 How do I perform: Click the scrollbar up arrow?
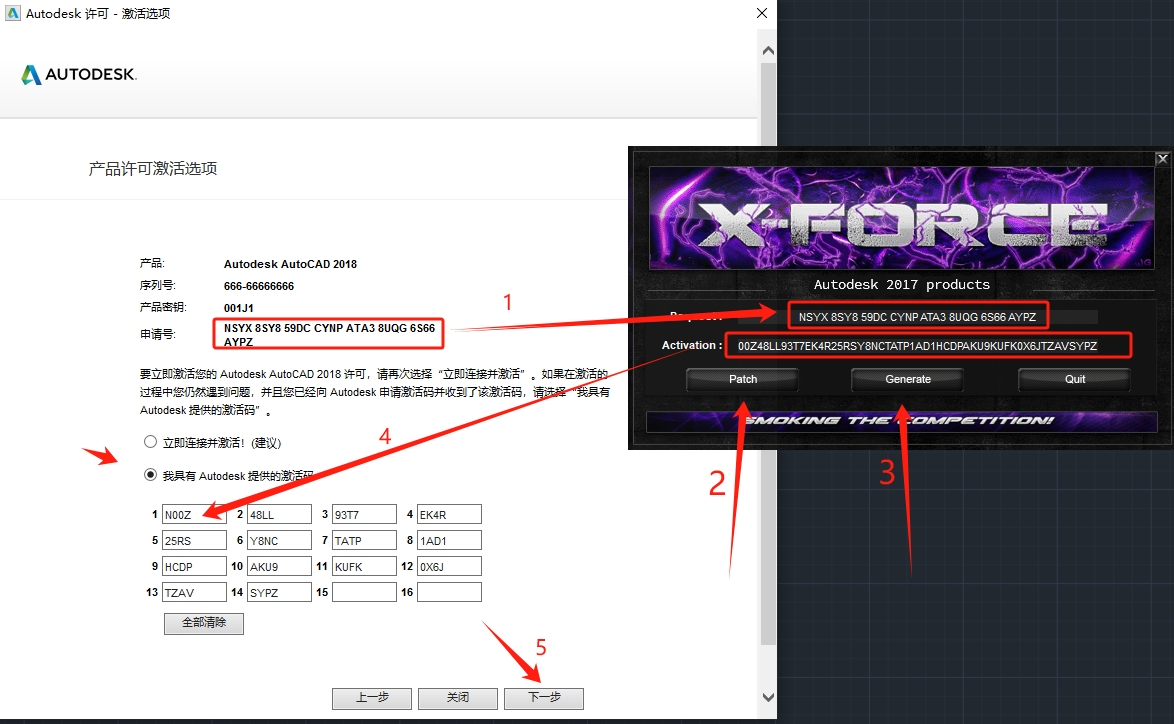(768, 48)
